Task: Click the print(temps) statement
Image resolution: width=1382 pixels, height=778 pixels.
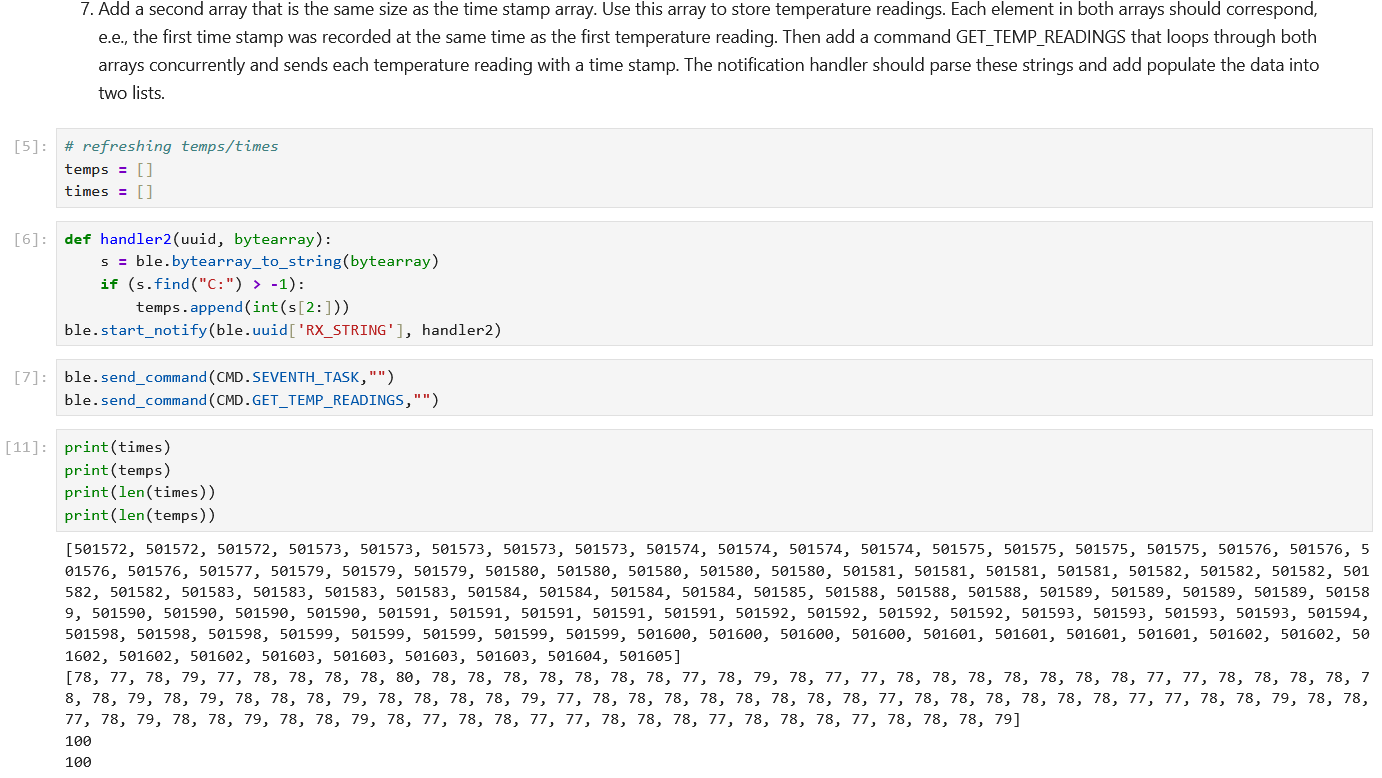Action: coord(117,470)
